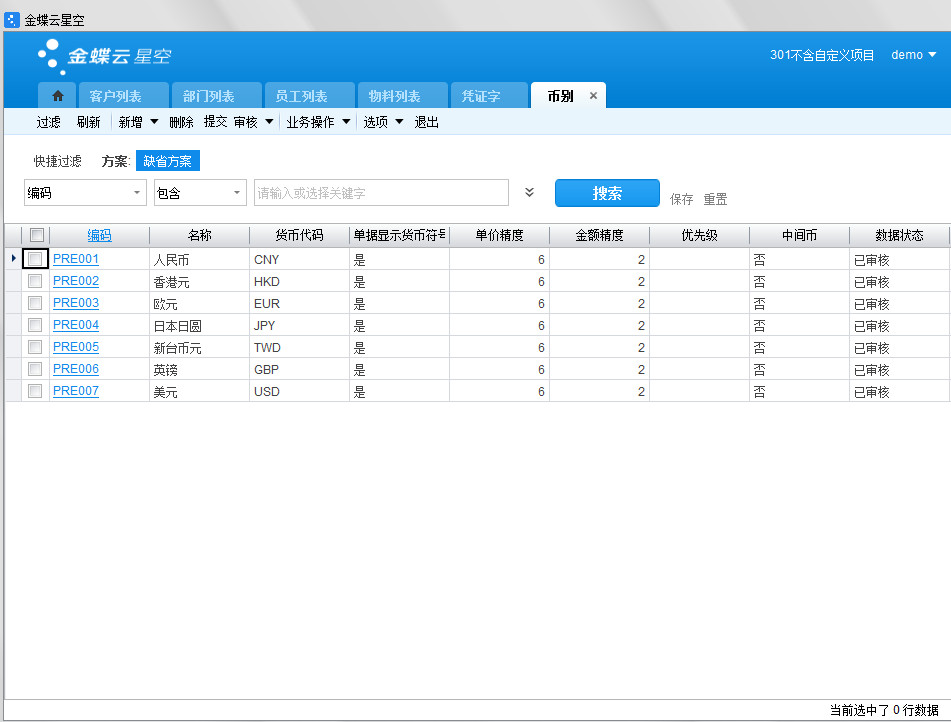
Task: Click 刷新 in the toolbar
Action: coord(88,122)
